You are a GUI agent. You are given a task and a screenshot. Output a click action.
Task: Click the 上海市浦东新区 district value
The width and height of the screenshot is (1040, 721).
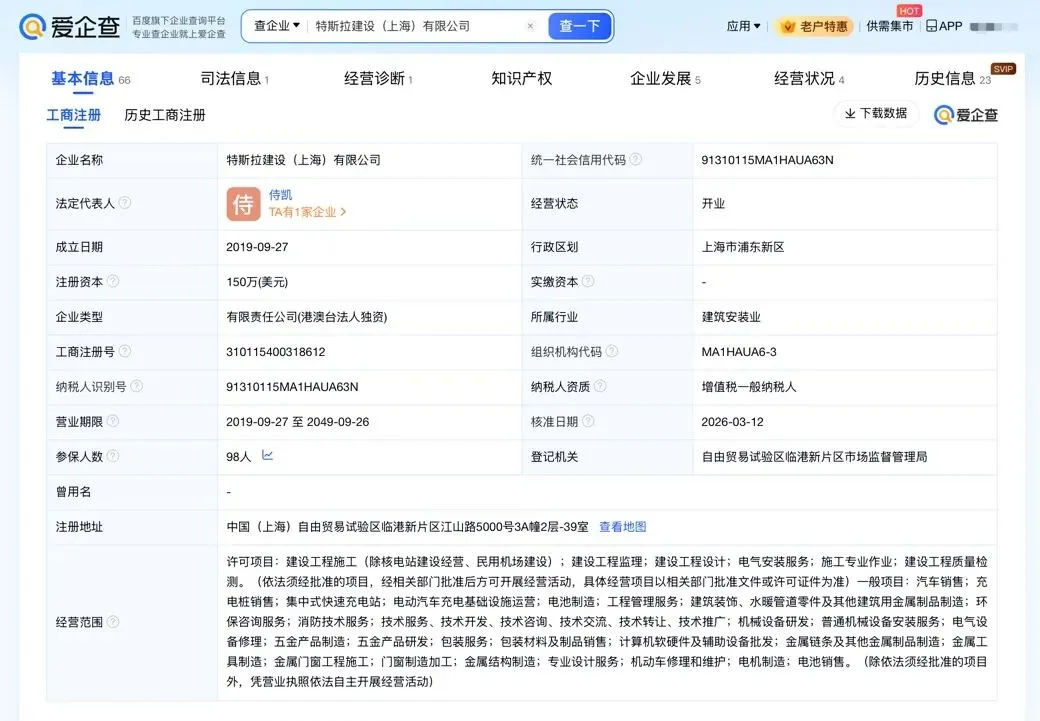(x=743, y=247)
